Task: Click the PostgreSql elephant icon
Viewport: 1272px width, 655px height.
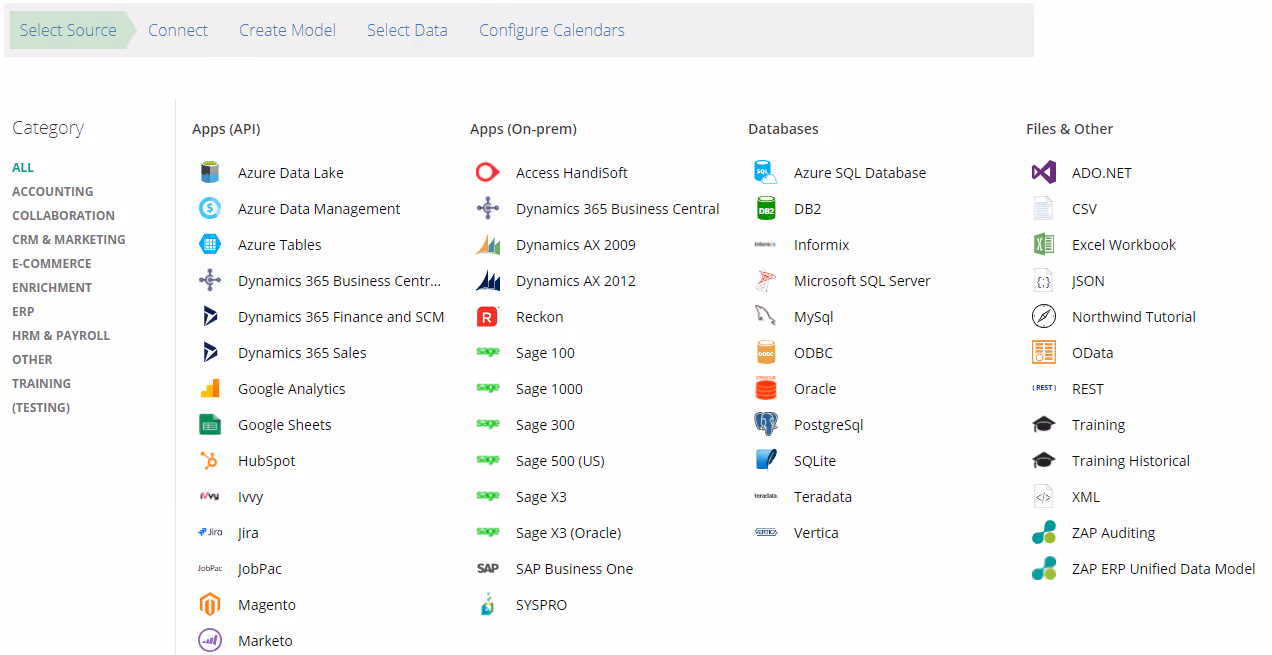Action: pos(766,425)
